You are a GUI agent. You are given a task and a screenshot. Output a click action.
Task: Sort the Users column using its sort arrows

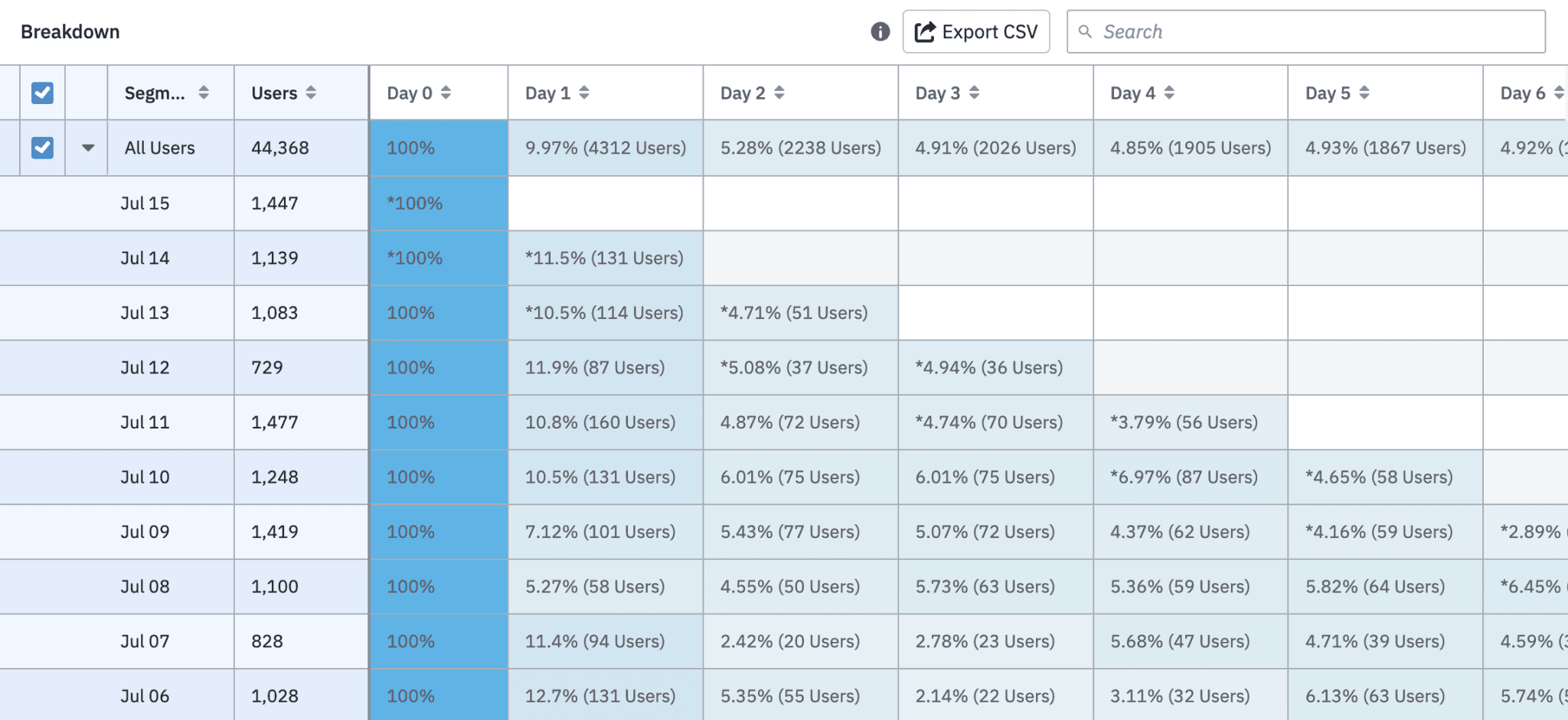click(x=311, y=93)
